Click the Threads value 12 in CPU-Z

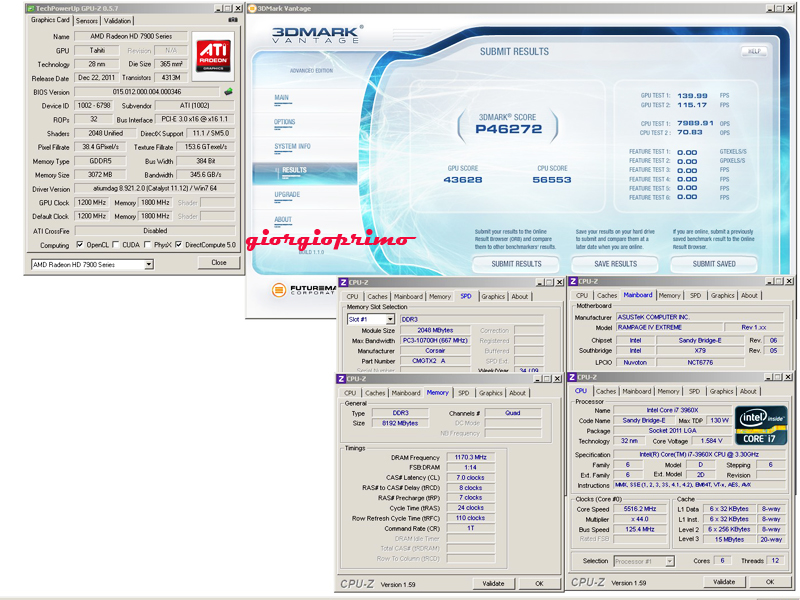pyautogui.click(x=776, y=560)
